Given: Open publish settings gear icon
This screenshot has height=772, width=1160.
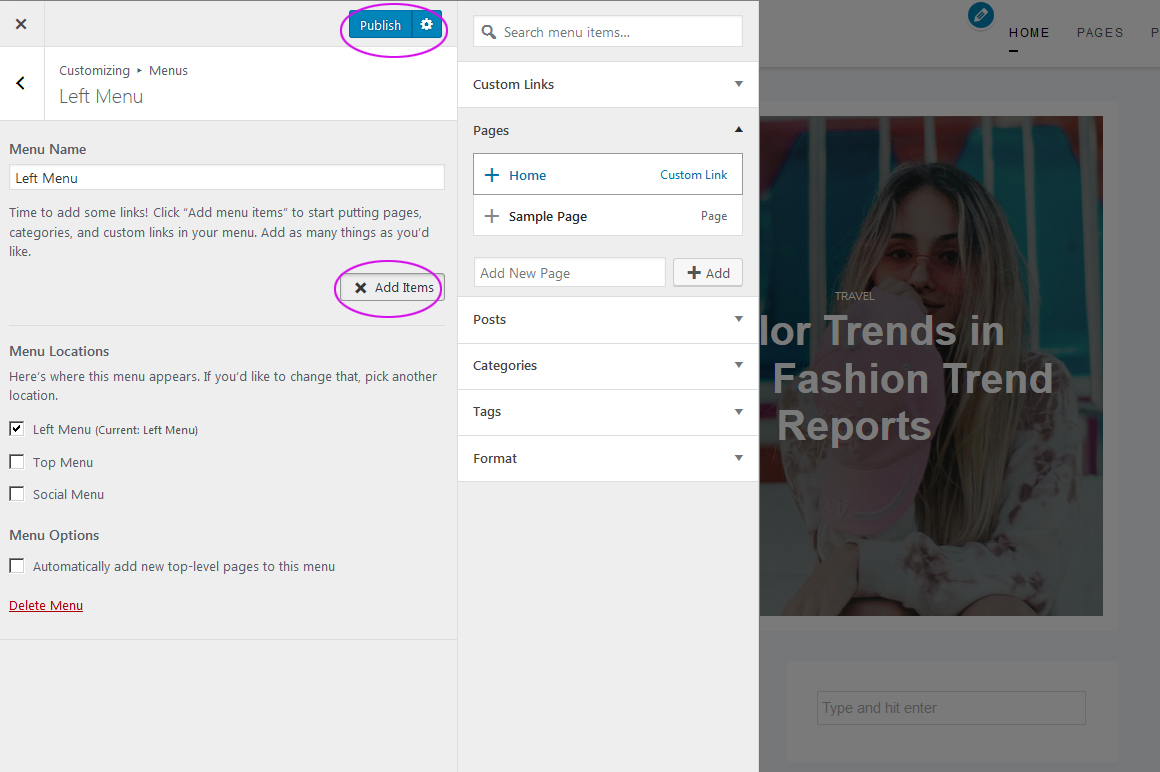Looking at the screenshot, I should tap(427, 24).
